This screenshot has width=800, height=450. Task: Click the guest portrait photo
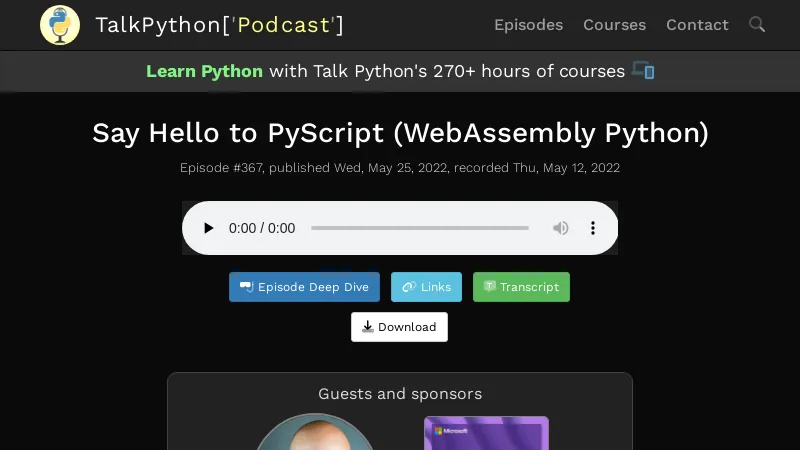pyautogui.click(x=315, y=432)
